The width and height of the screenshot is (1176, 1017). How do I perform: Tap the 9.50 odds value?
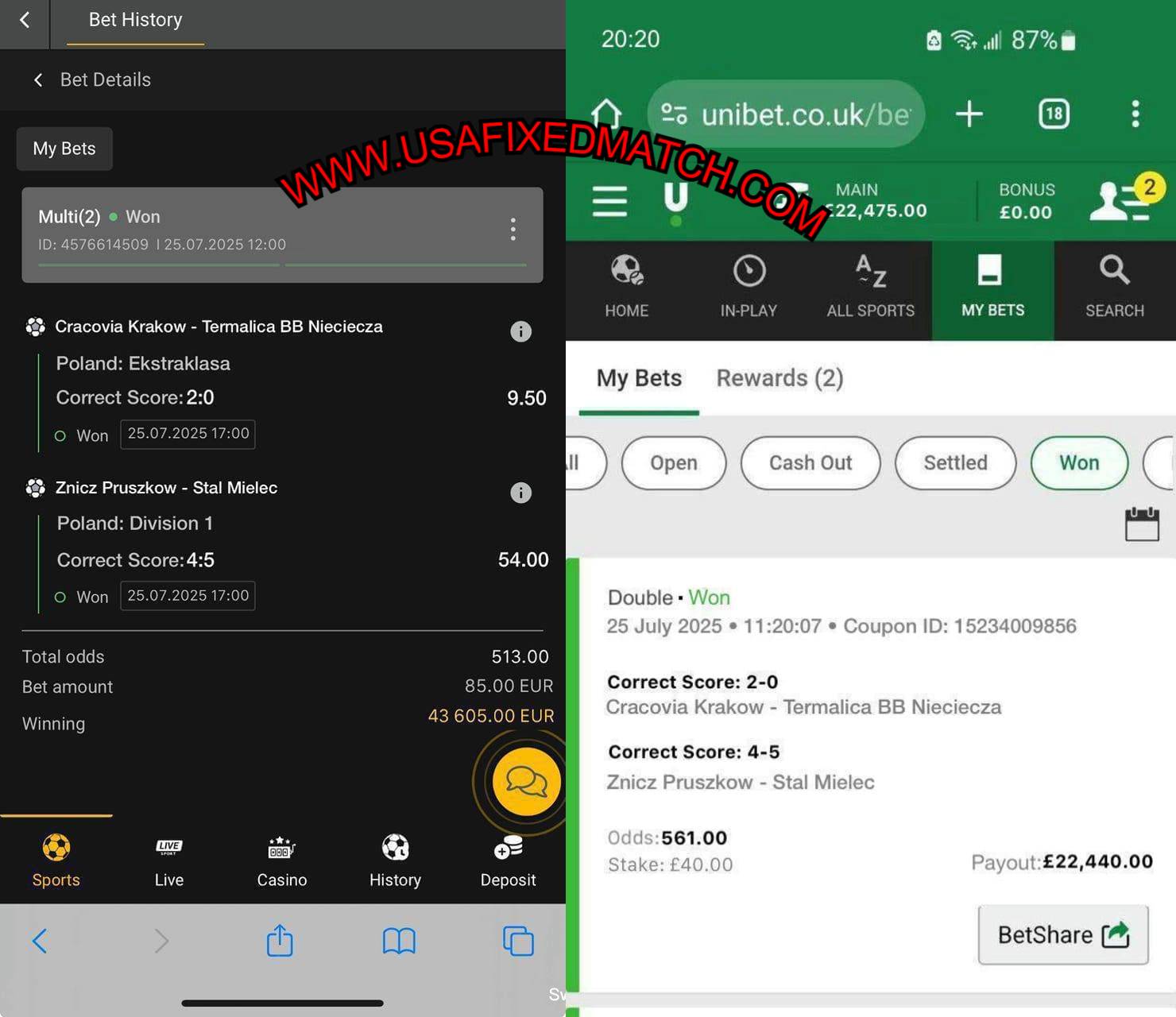pos(527,398)
